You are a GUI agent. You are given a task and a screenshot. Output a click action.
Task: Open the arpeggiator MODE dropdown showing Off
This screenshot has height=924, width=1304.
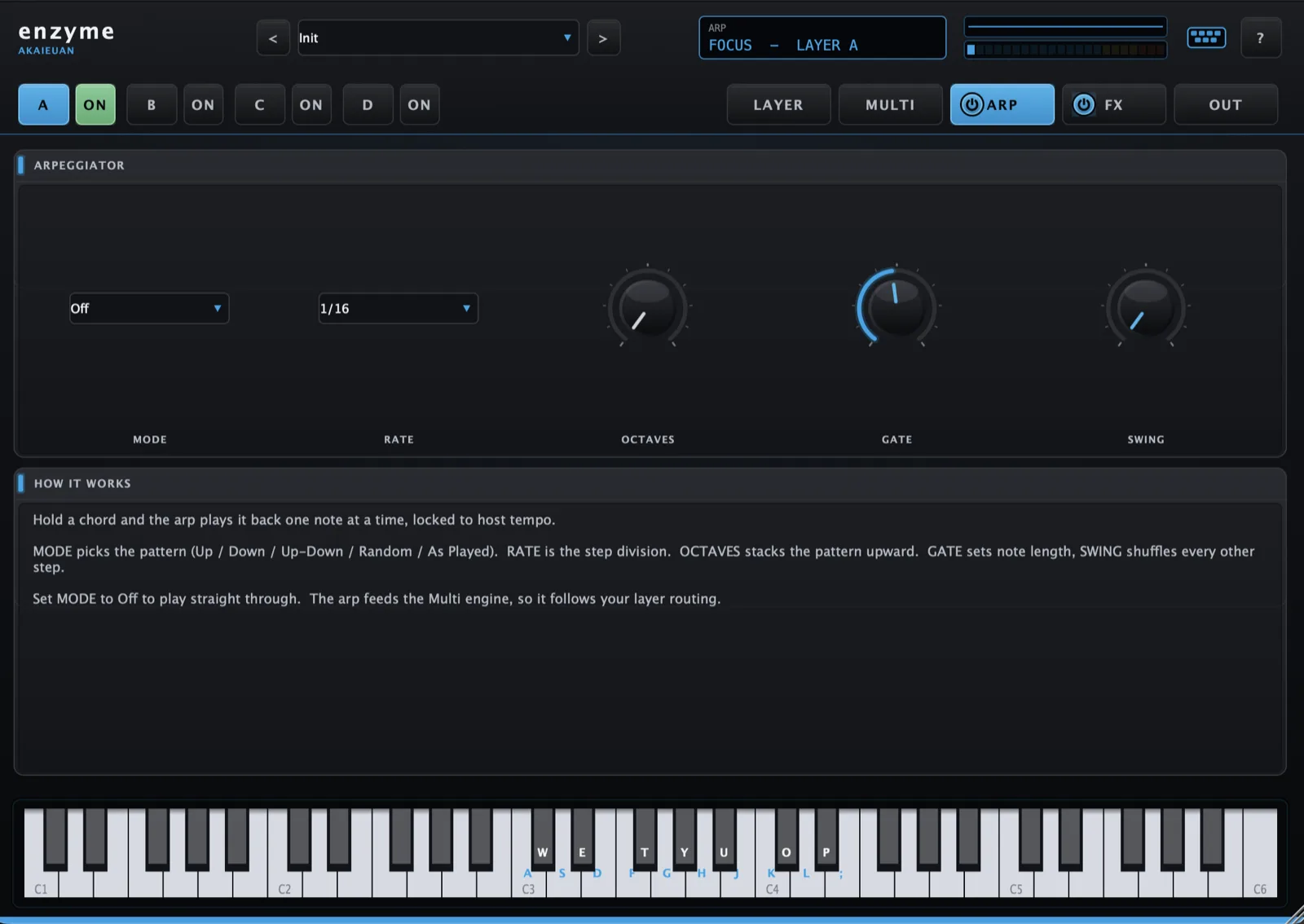149,308
